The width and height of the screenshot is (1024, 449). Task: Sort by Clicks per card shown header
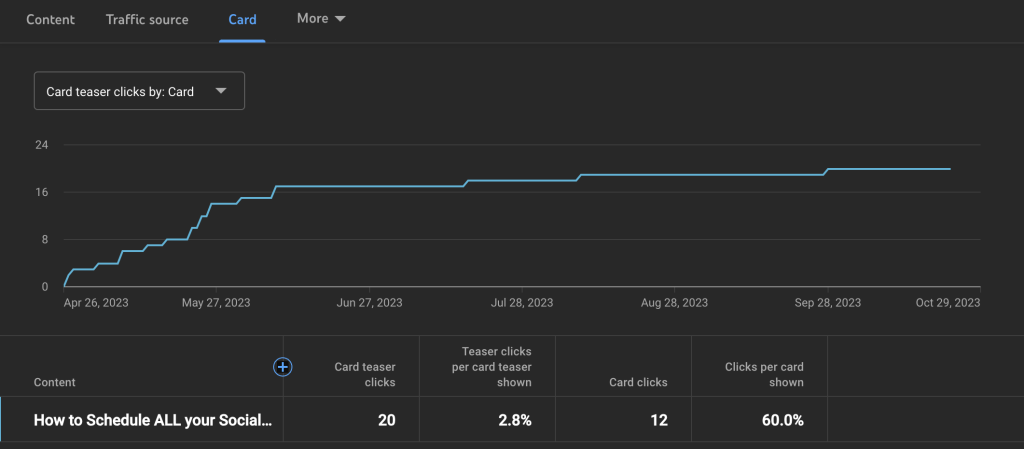[764, 375]
